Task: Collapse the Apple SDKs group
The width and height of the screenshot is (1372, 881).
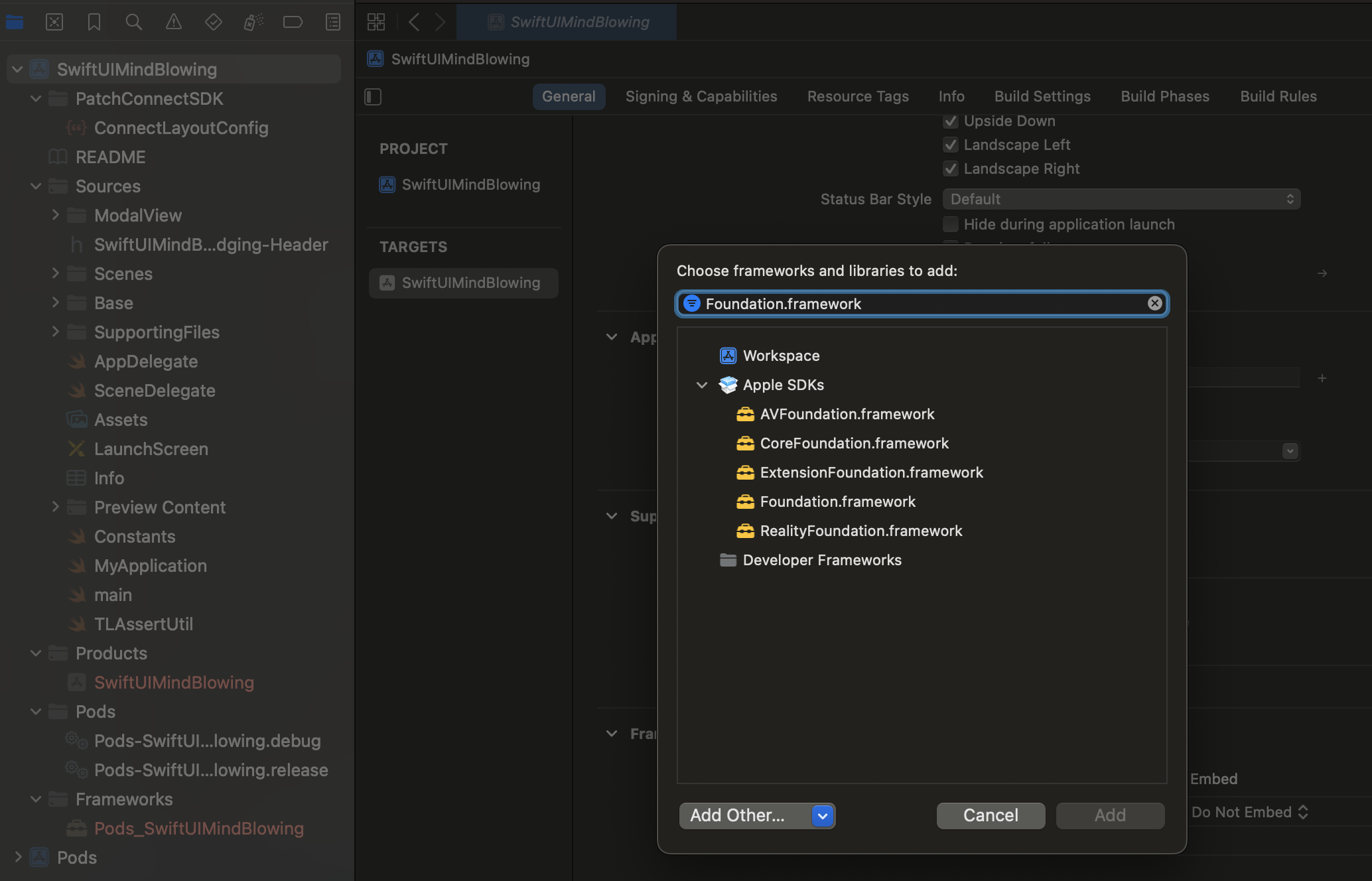Action: pyautogui.click(x=702, y=385)
